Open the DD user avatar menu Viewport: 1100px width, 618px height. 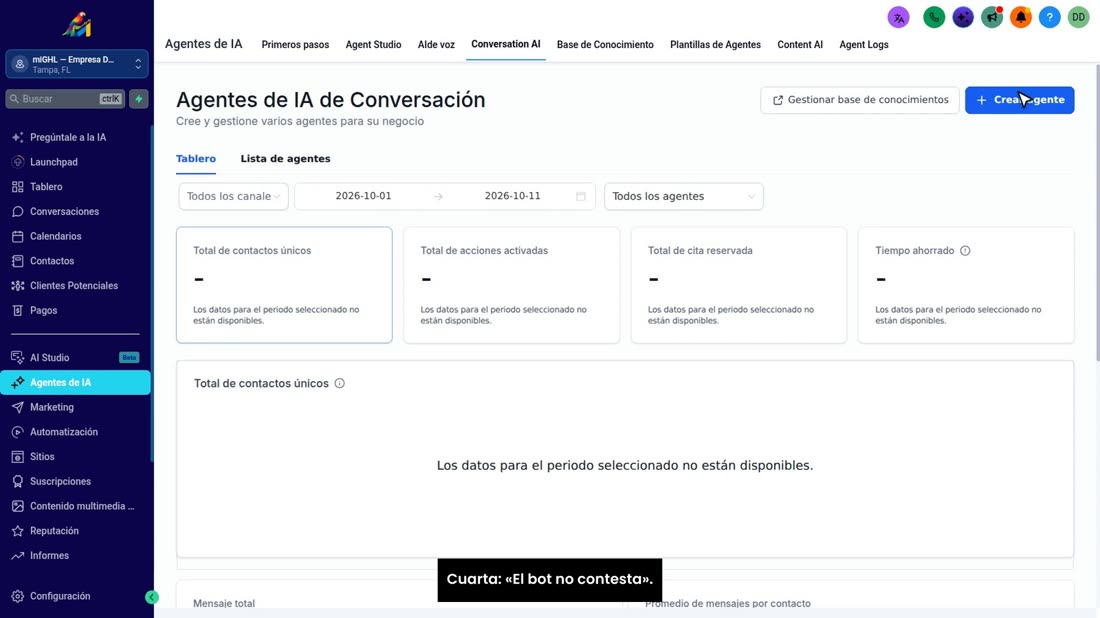[x=1078, y=18]
